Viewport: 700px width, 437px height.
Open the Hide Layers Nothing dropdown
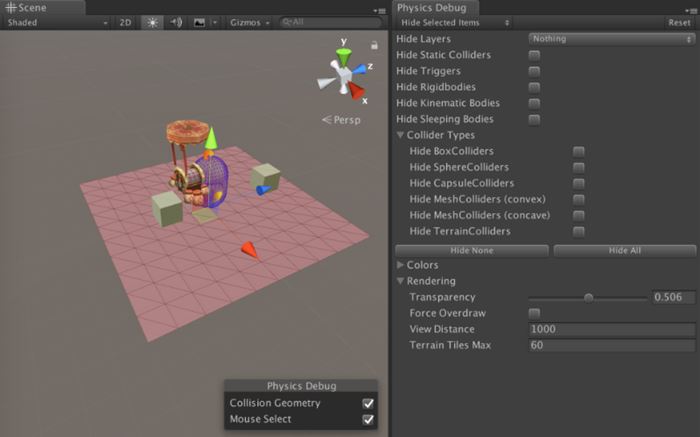pyautogui.click(x=611, y=39)
